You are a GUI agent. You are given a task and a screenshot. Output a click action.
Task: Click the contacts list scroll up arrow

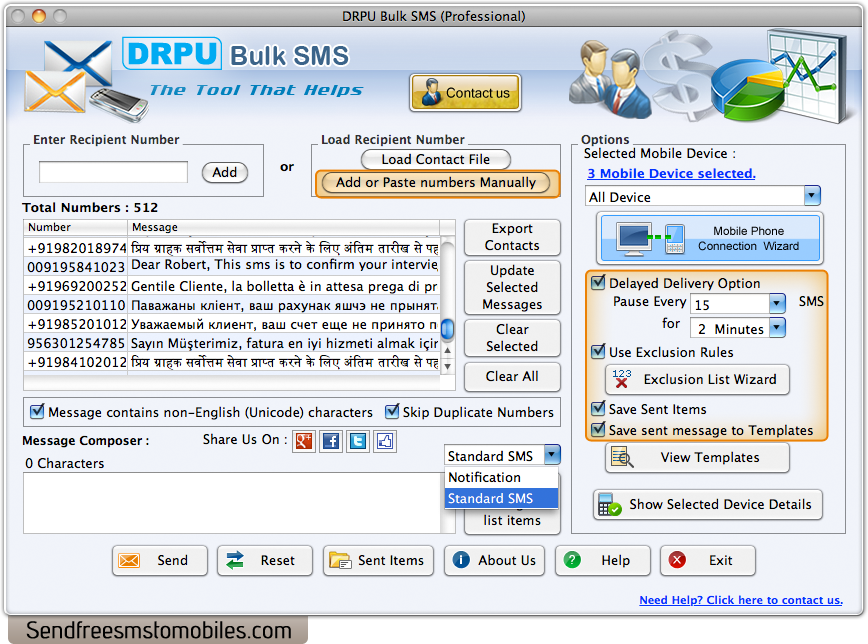tap(447, 351)
